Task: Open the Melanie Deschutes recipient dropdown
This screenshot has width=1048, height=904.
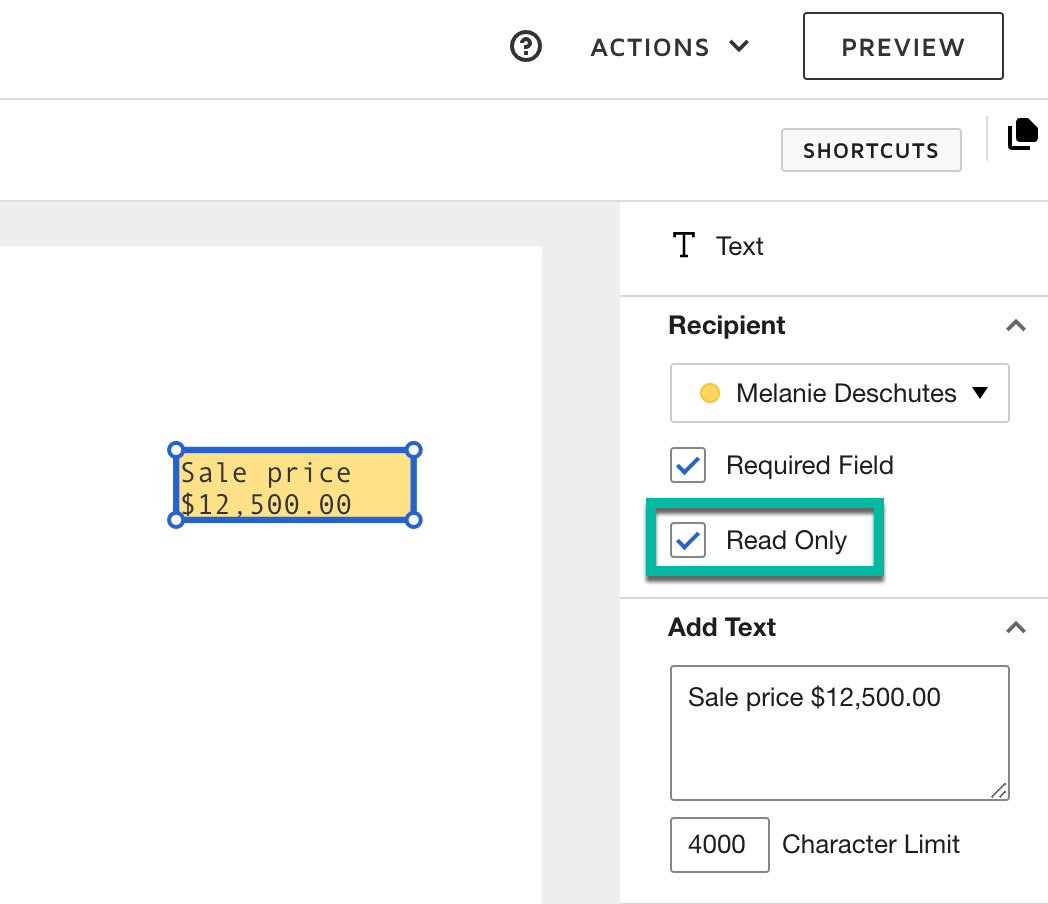Action: click(x=839, y=393)
